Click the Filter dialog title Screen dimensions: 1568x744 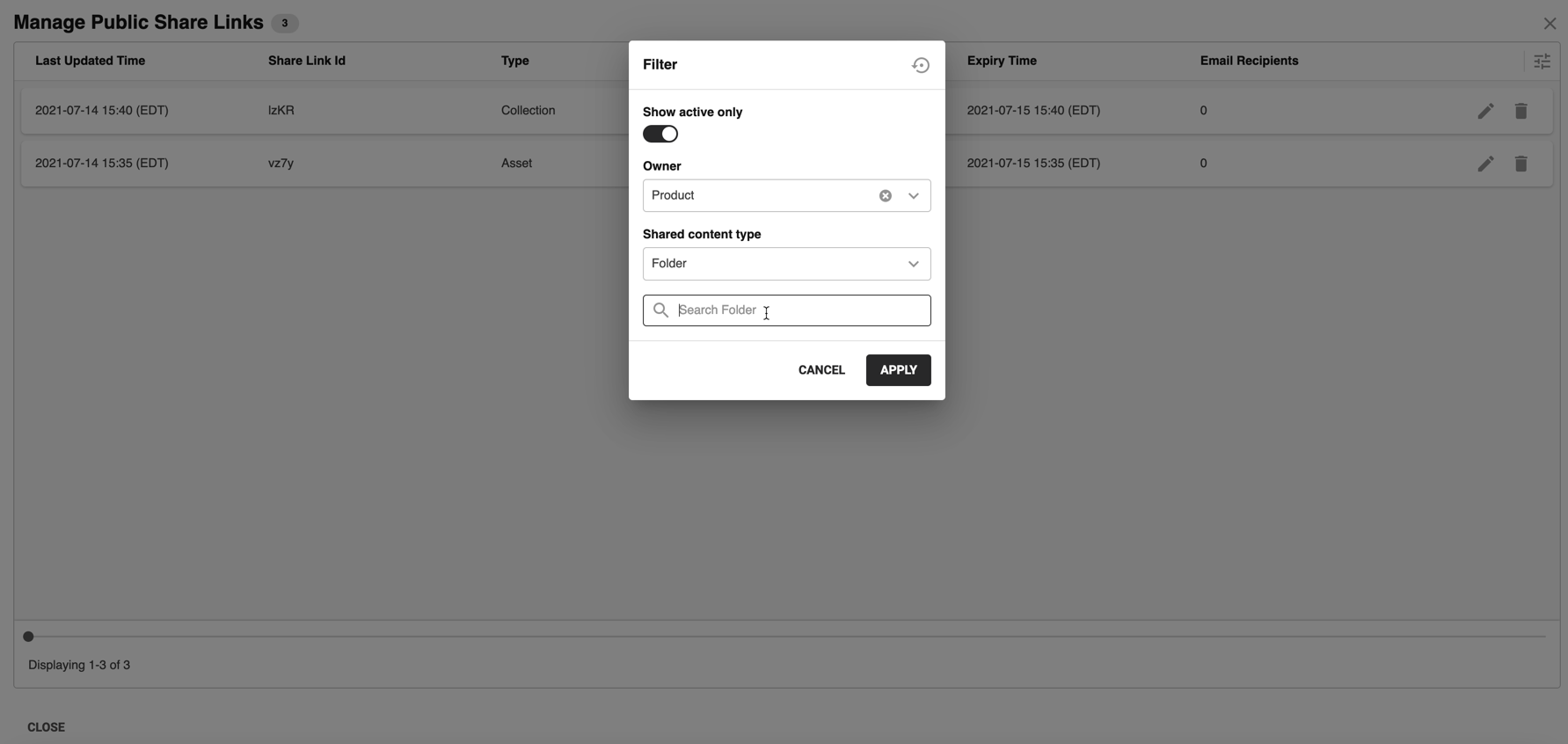[x=660, y=65]
